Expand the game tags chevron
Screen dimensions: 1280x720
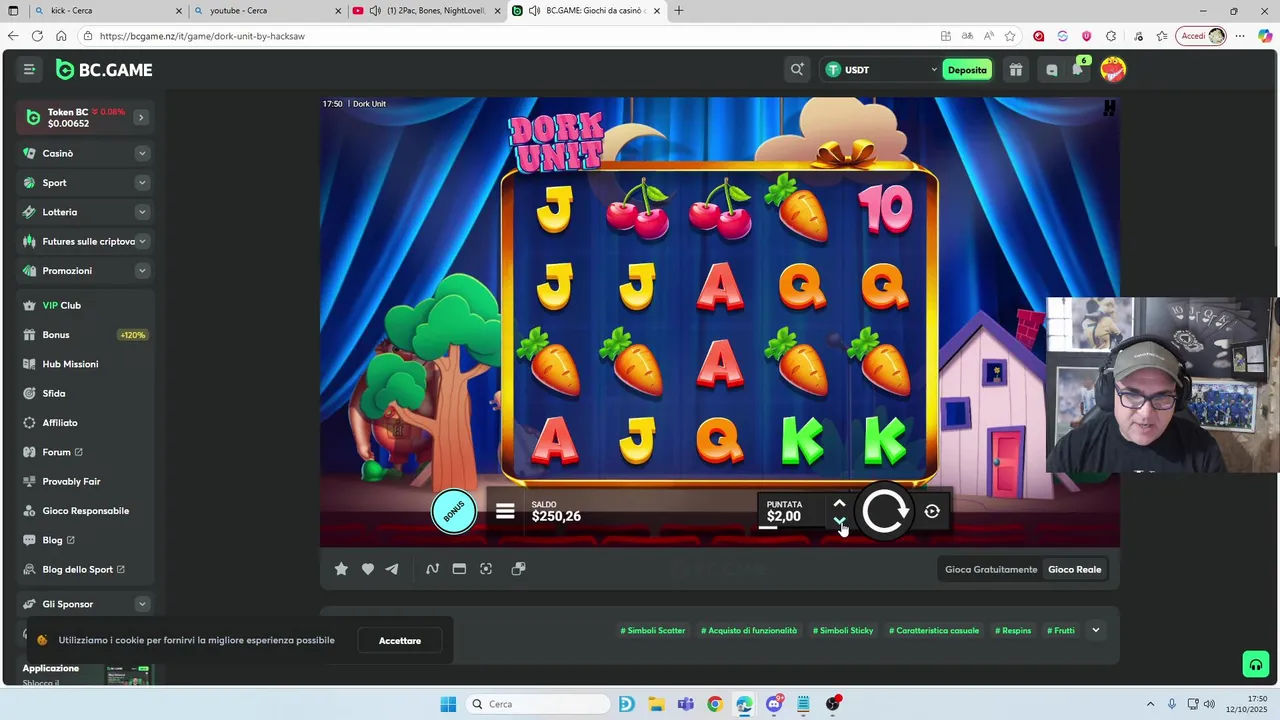(x=1095, y=630)
